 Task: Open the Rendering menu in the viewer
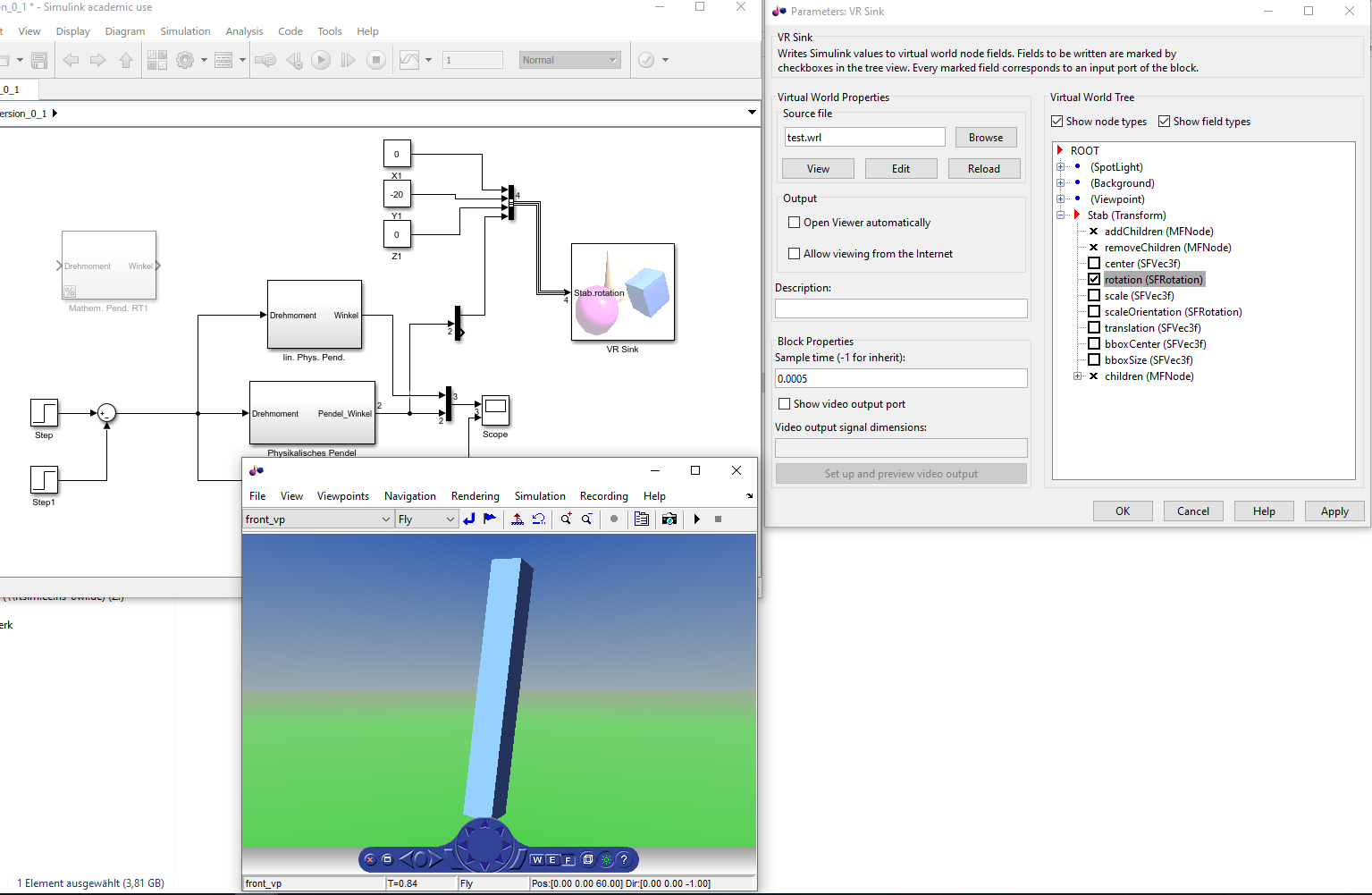[x=475, y=496]
